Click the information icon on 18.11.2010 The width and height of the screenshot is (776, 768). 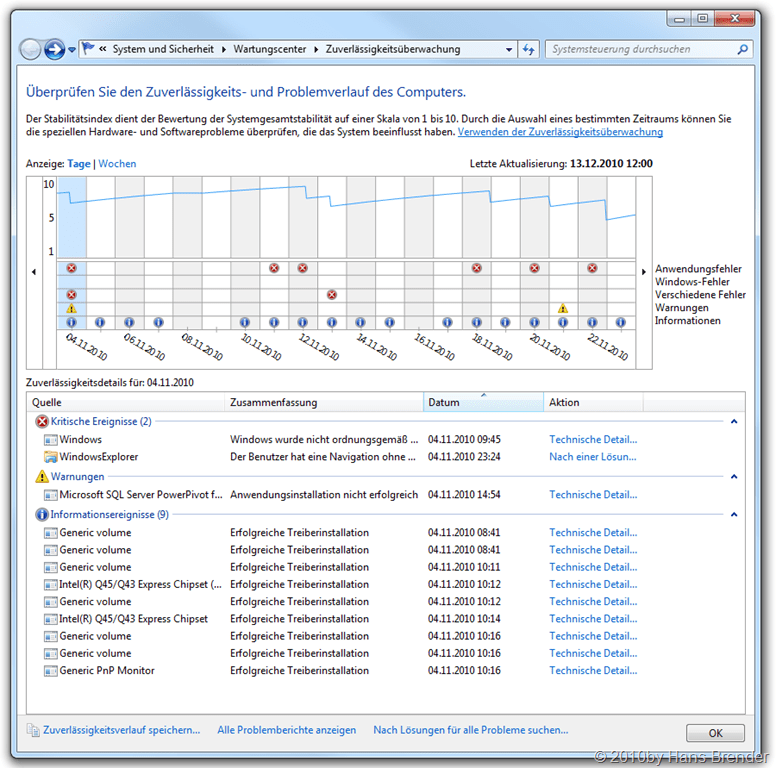[x=477, y=323]
